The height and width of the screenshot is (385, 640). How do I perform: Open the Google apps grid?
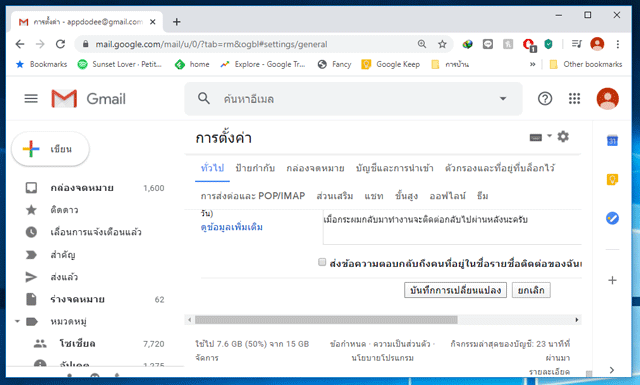coord(574,98)
